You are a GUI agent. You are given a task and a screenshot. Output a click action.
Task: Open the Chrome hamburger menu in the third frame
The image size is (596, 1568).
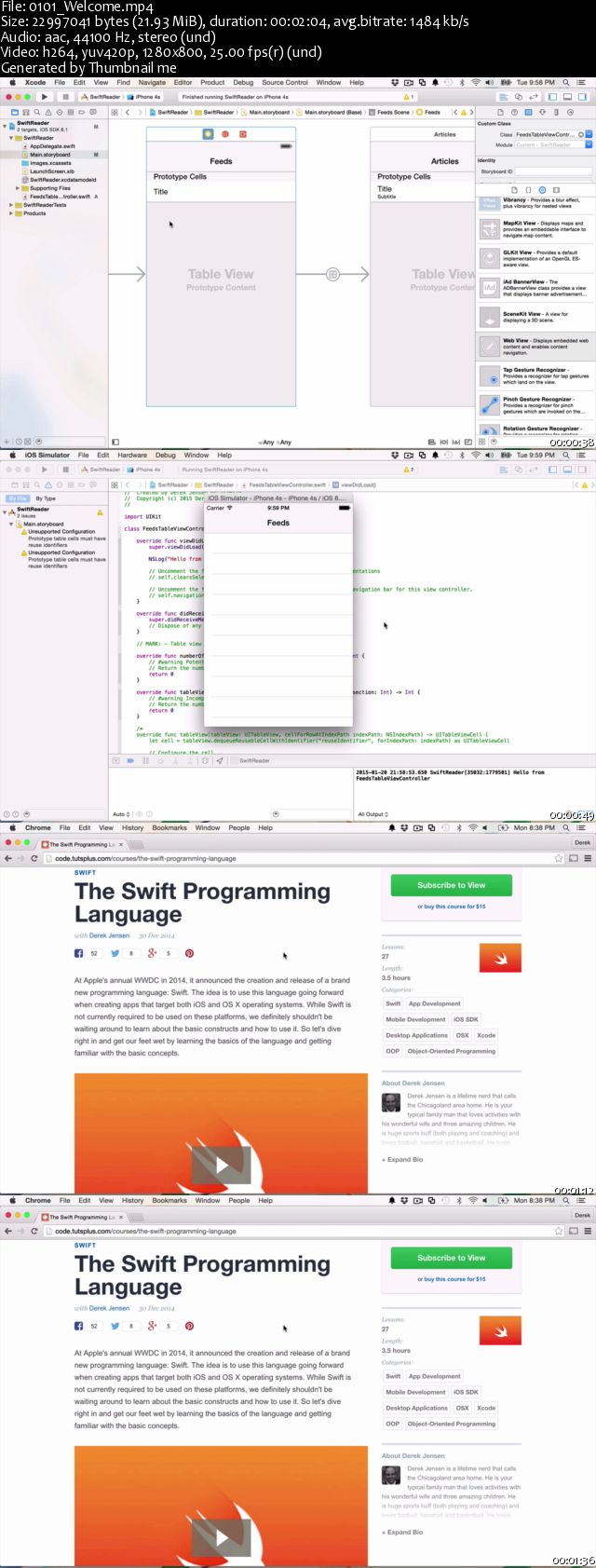(x=588, y=858)
